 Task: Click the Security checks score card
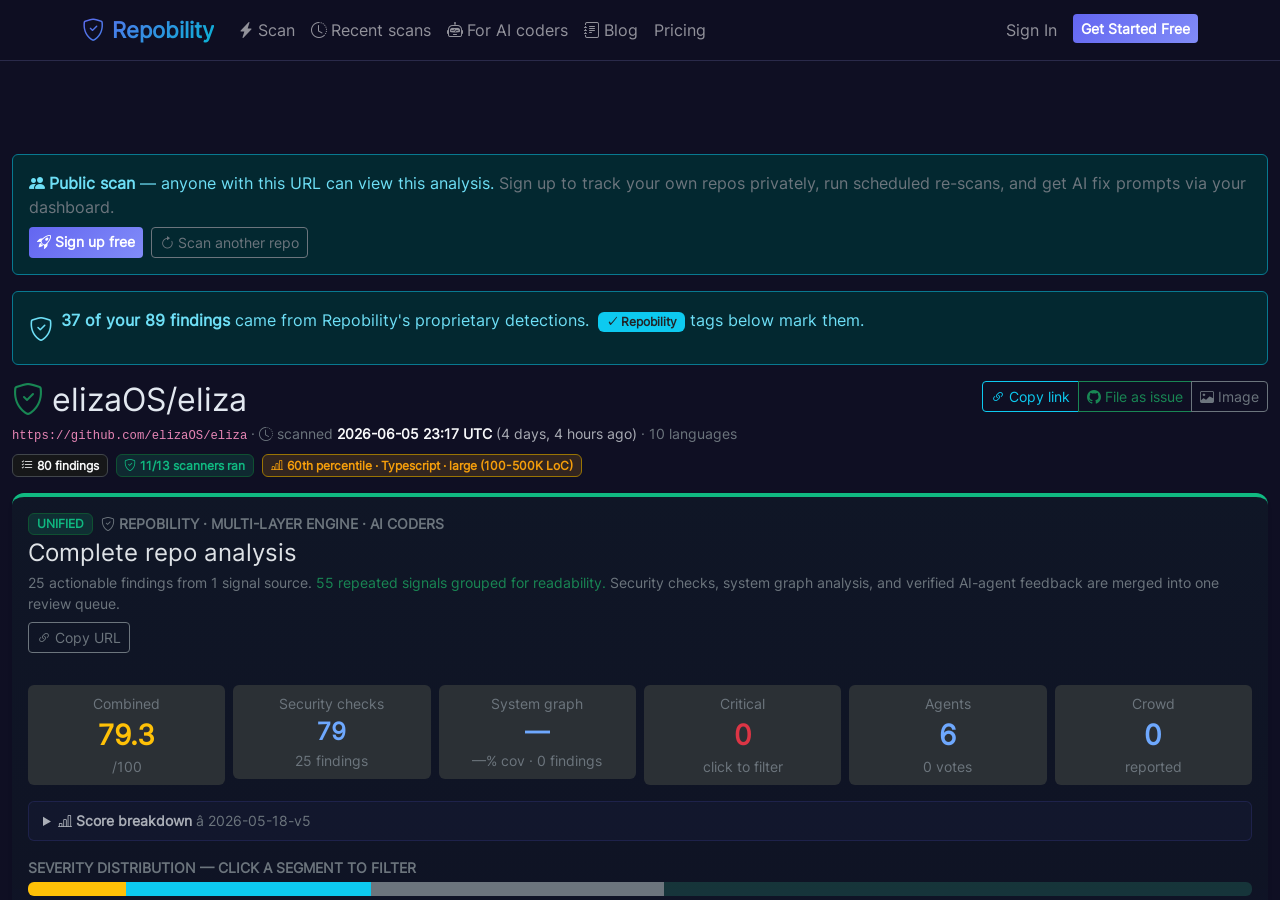click(332, 732)
